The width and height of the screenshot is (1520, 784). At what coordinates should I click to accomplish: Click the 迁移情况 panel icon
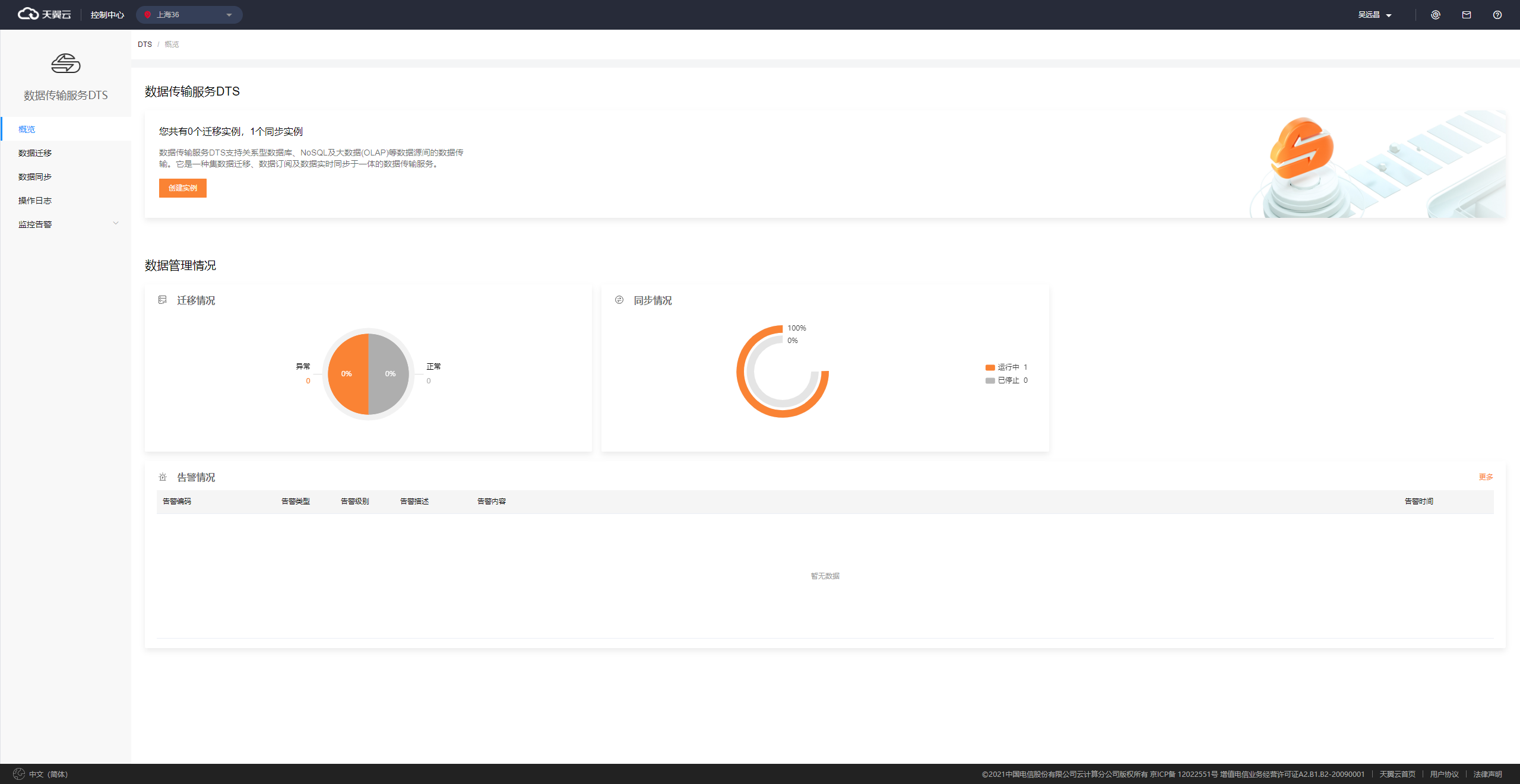[x=163, y=300]
